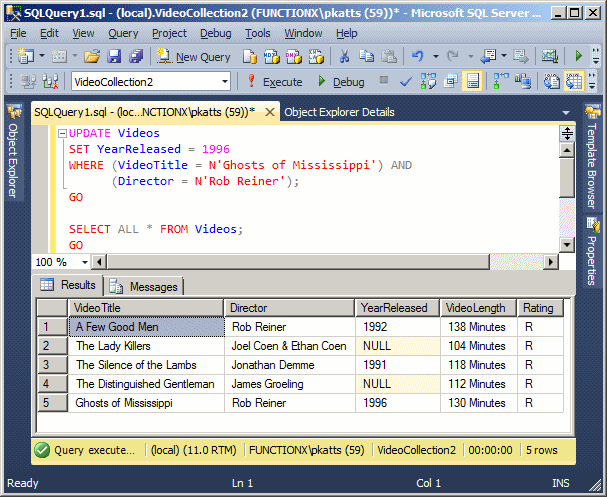Screen dimensions: 607x497
Task: Open the Debug menu
Action: 216,33
